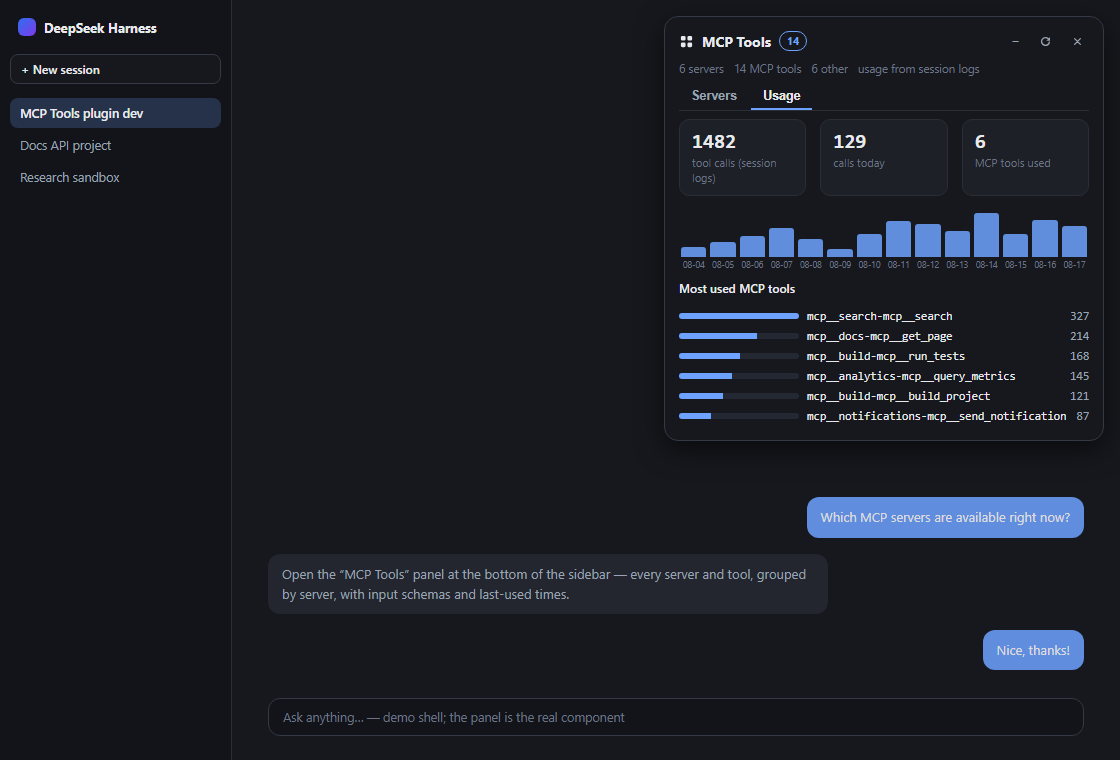This screenshot has height=760, width=1120.
Task: Click the 08-10 bar in chart
Action: (x=869, y=246)
